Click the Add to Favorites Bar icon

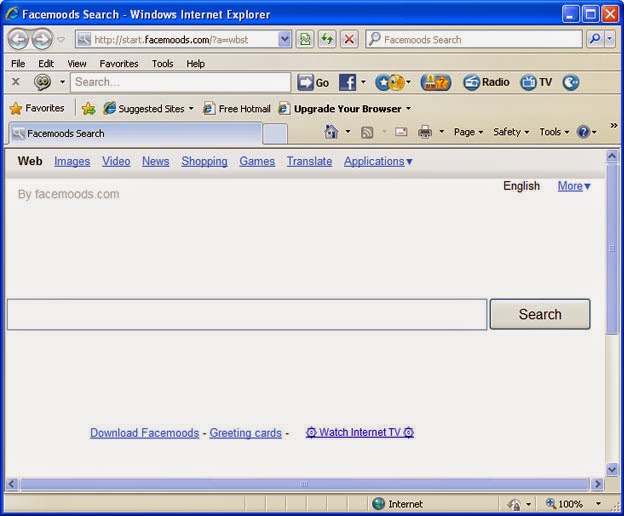[x=88, y=108]
